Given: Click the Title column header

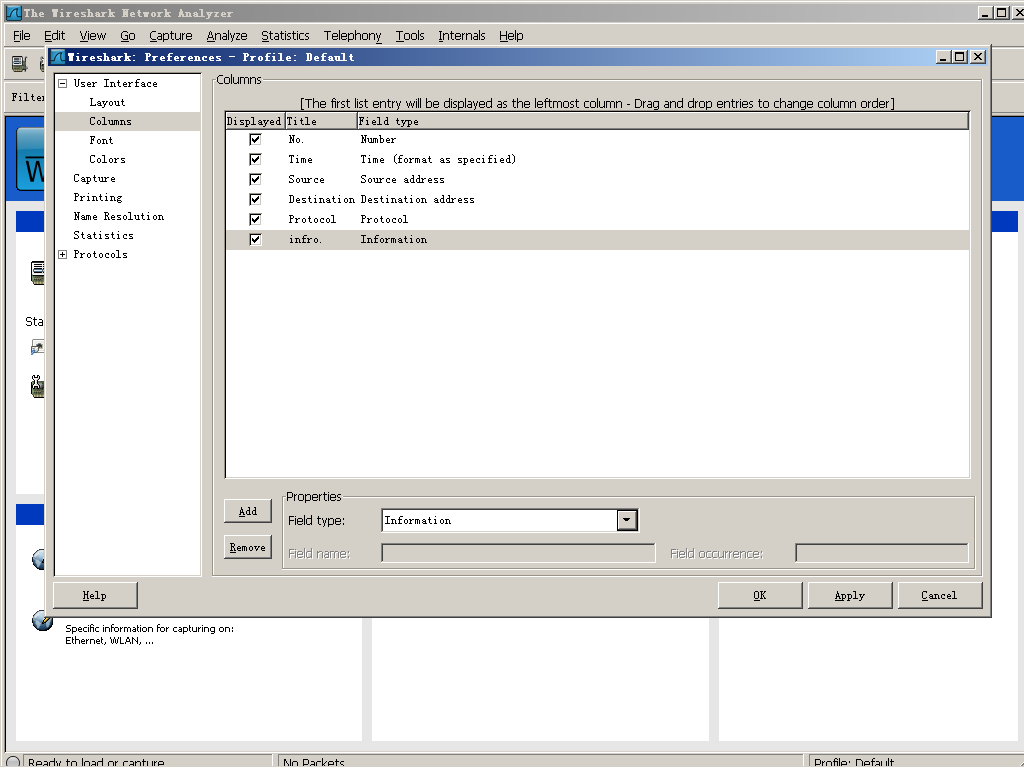Looking at the screenshot, I should click(321, 121).
